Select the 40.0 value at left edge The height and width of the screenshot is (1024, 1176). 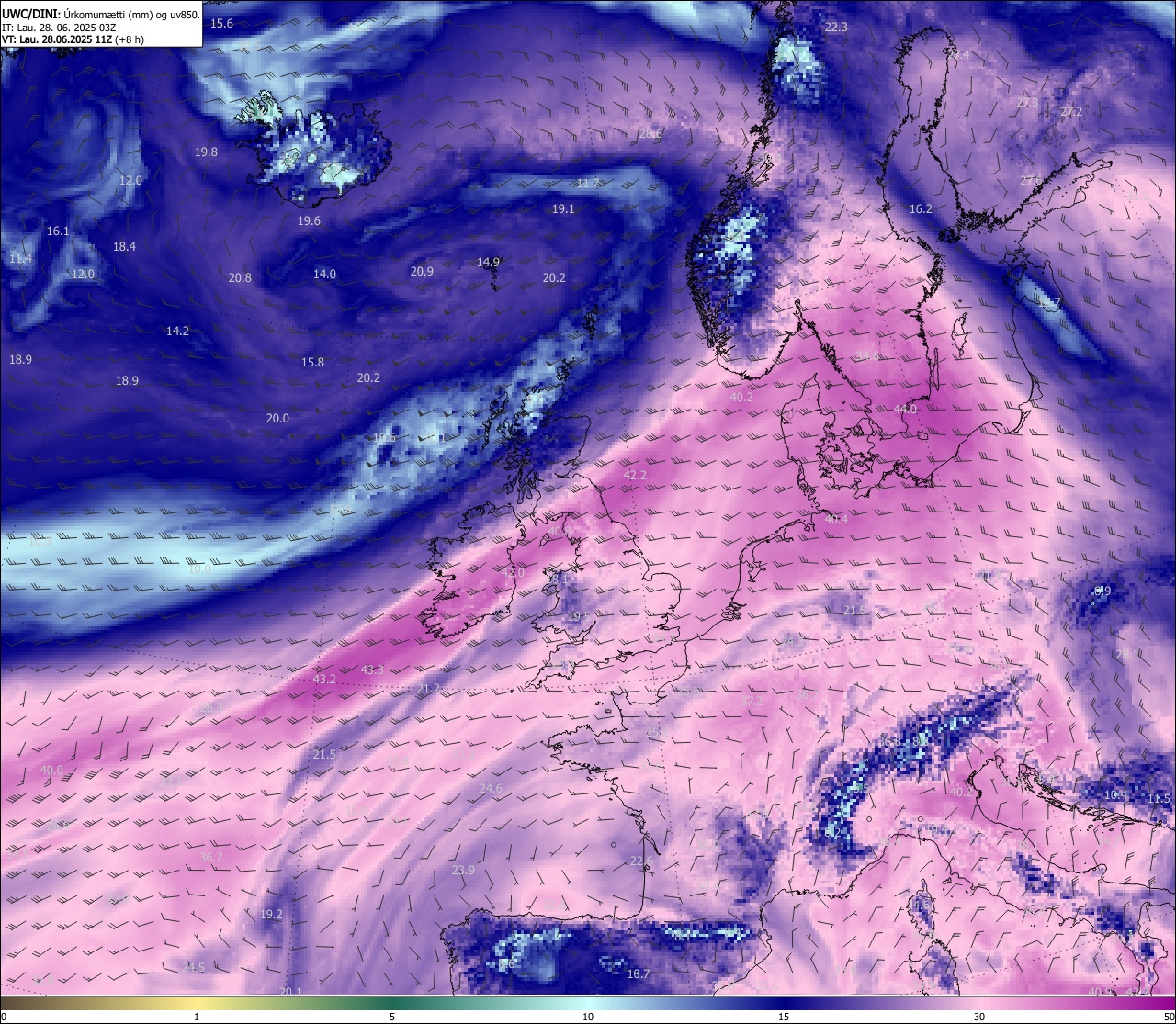tap(51, 771)
